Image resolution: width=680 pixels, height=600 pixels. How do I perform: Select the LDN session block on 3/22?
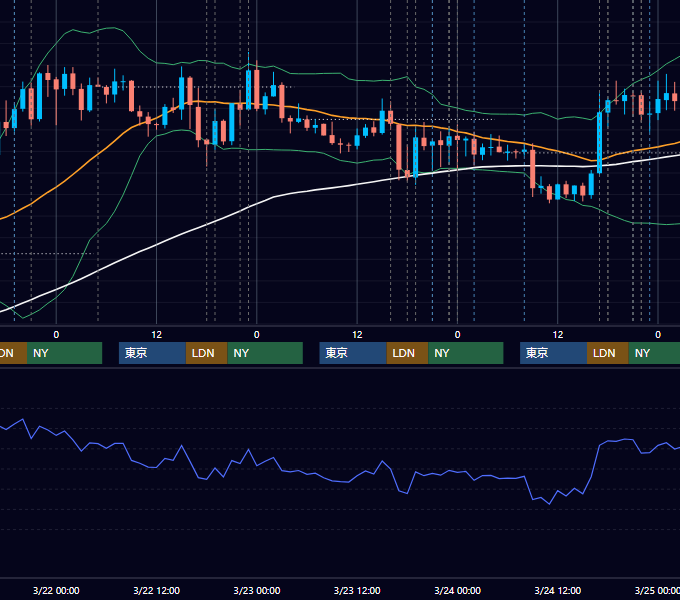coord(206,353)
